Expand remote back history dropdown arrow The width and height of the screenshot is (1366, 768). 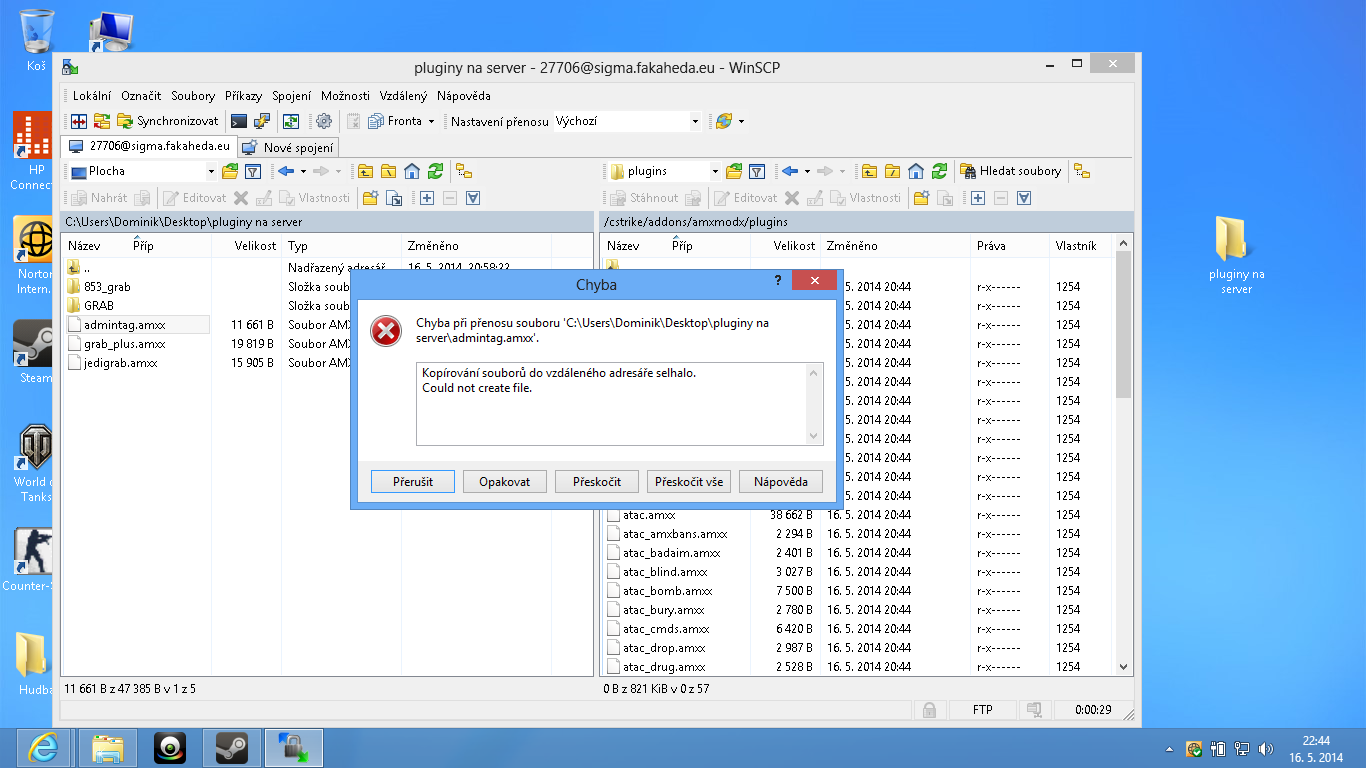(x=805, y=171)
